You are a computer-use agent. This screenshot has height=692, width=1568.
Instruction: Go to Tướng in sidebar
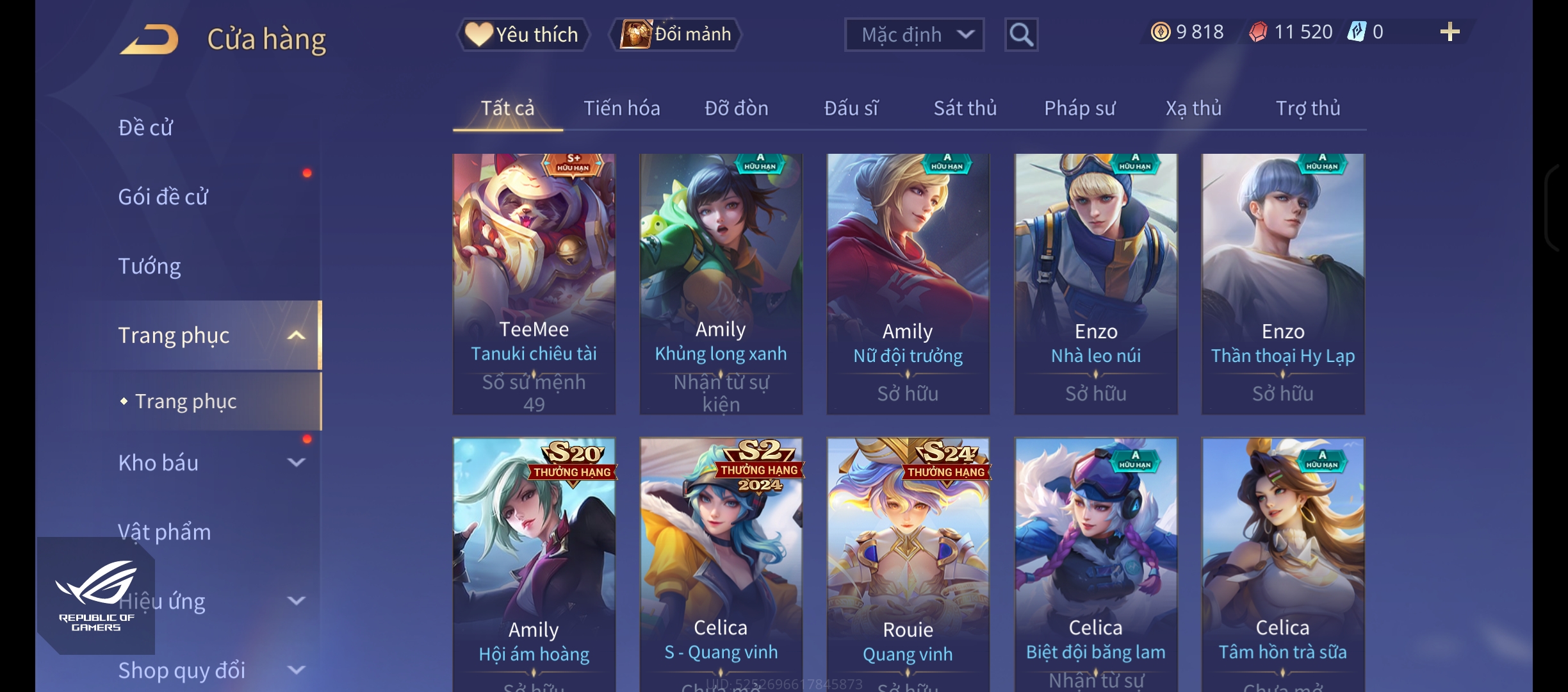(149, 266)
